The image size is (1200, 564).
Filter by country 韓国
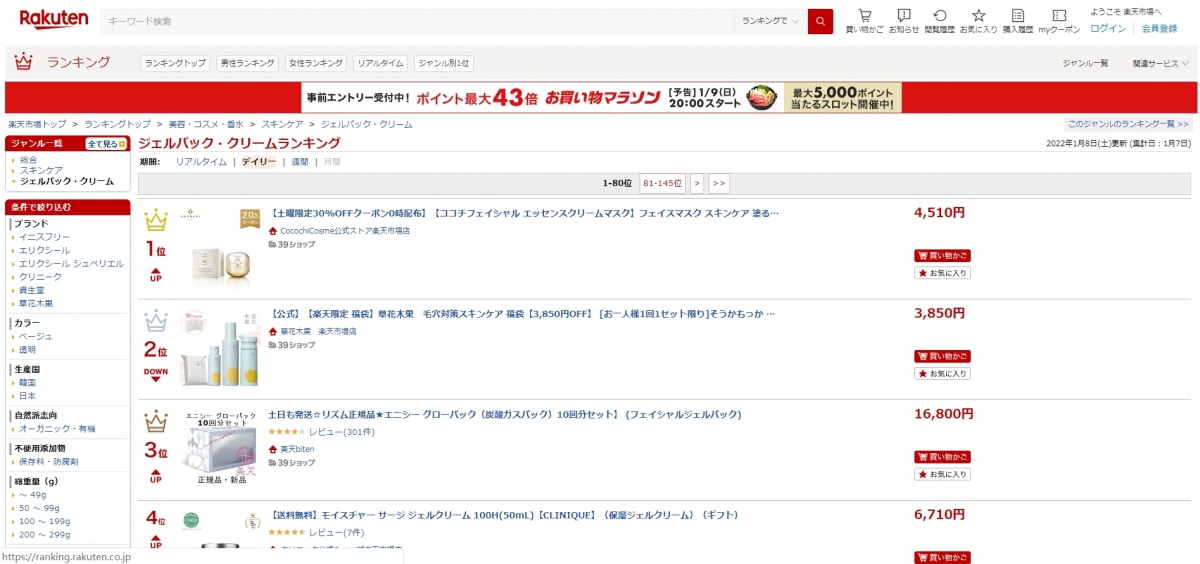click(x=27, y=382)
